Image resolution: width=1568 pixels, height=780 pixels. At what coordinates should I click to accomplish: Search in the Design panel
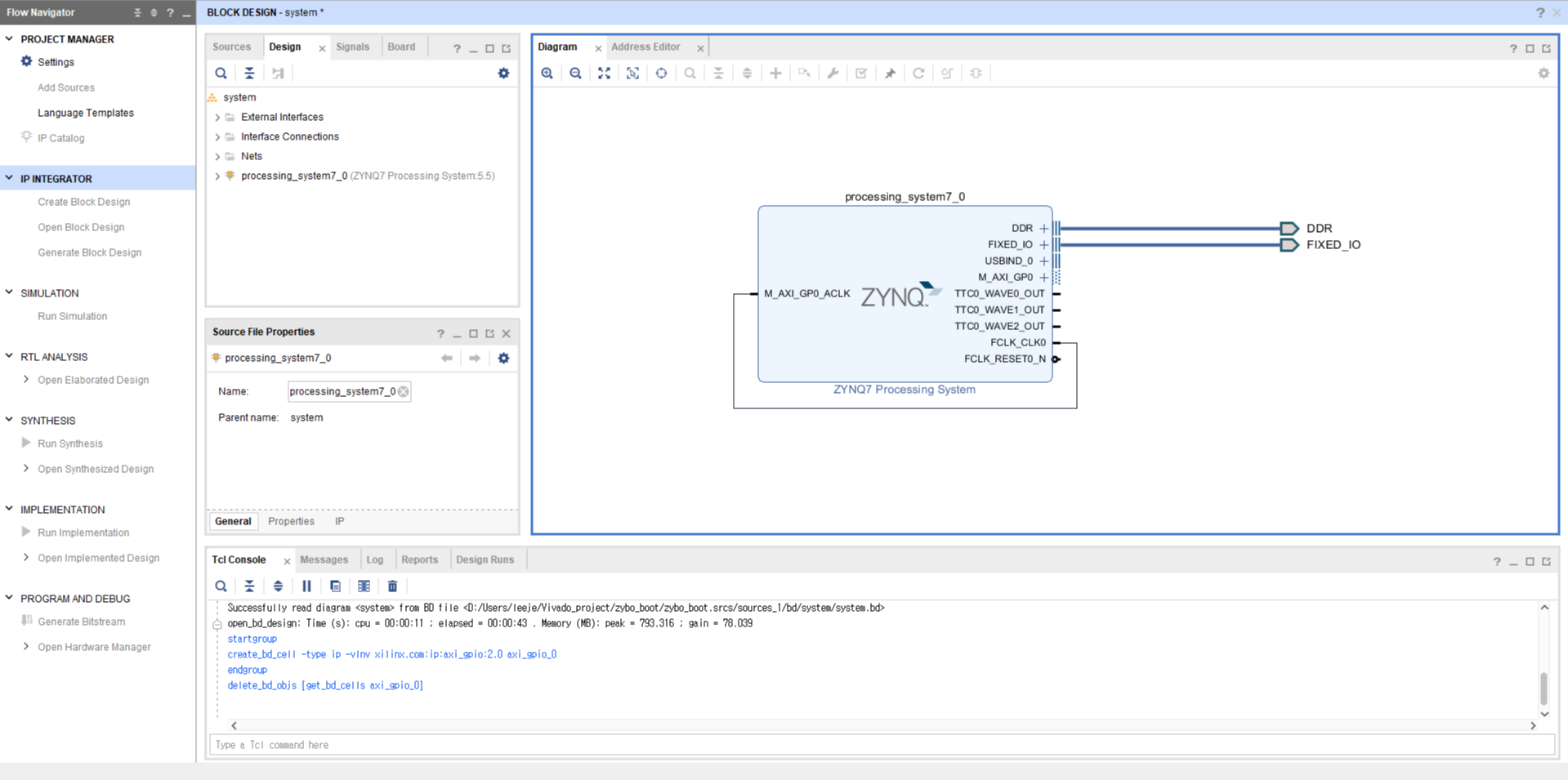point(221,74)
